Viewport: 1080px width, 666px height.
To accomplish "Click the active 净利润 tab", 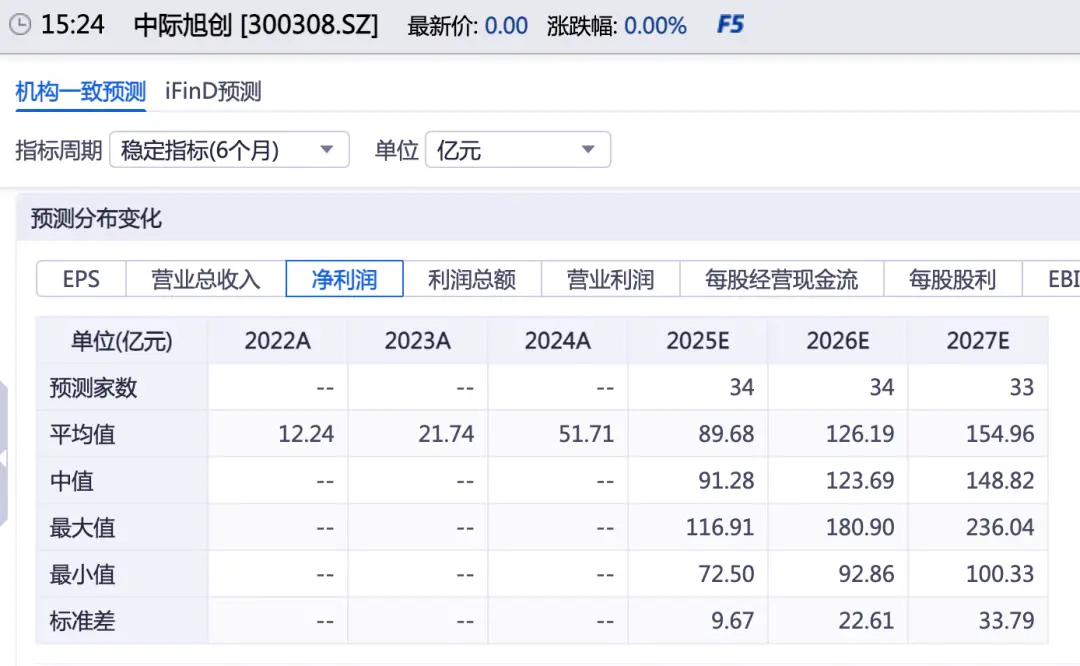I will (x=344, y=280).
